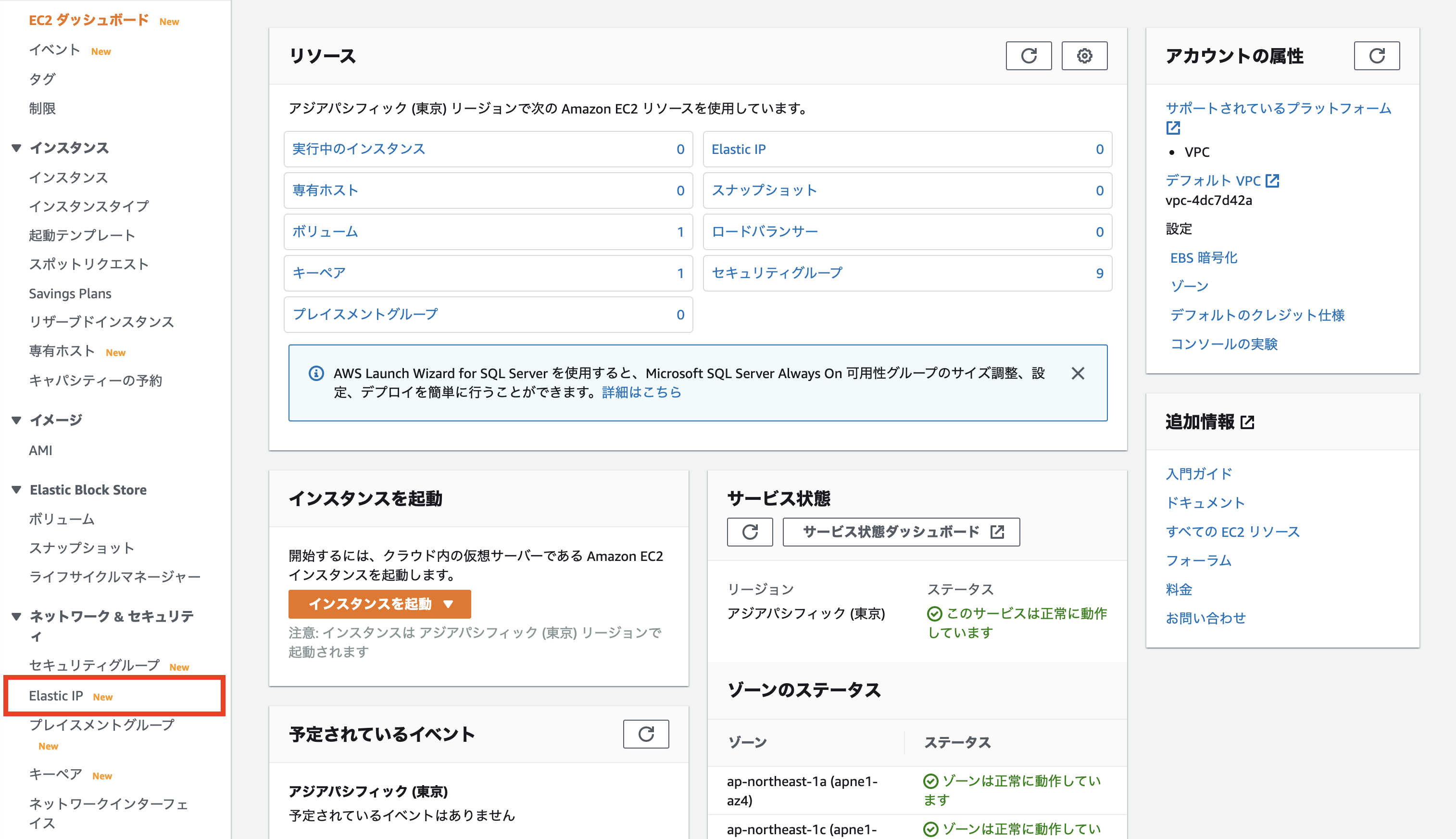Open コンソールの実験 link

click(1224, 344)
